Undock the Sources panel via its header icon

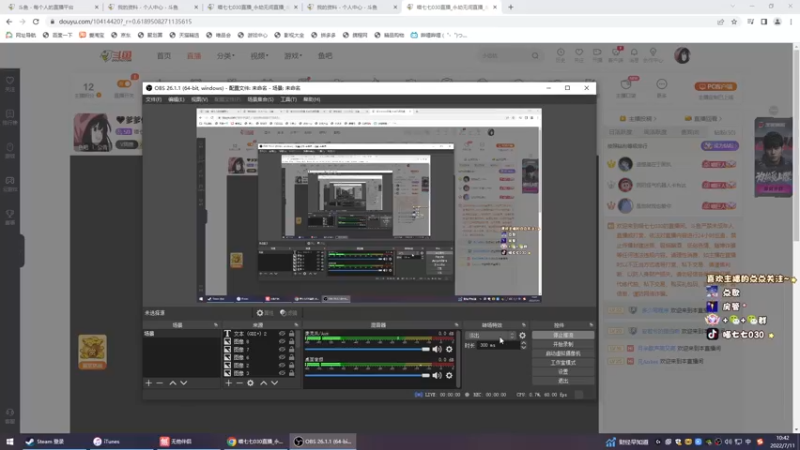tap(296, 325)
